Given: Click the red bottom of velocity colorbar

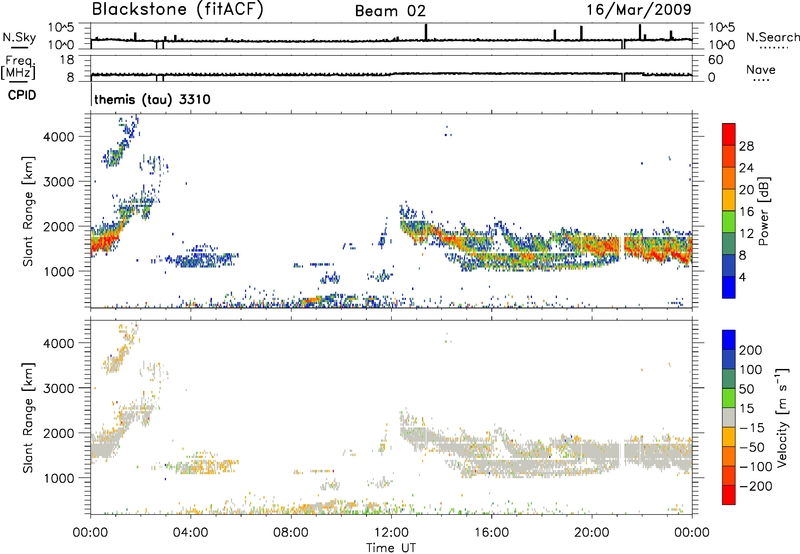Looking at the screenshot, I should pos(729,495).
